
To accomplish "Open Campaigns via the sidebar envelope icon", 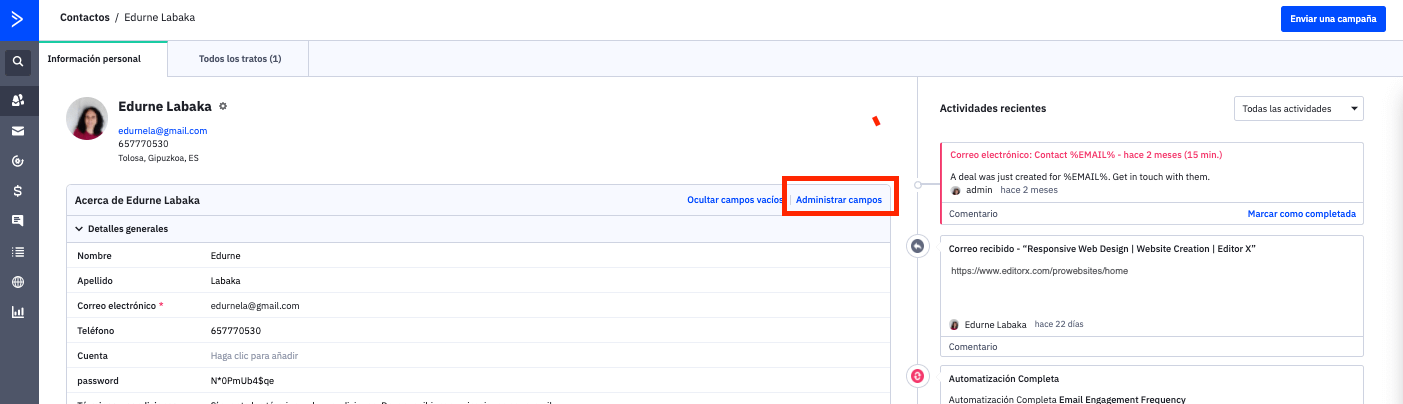I will click(18, 131).
